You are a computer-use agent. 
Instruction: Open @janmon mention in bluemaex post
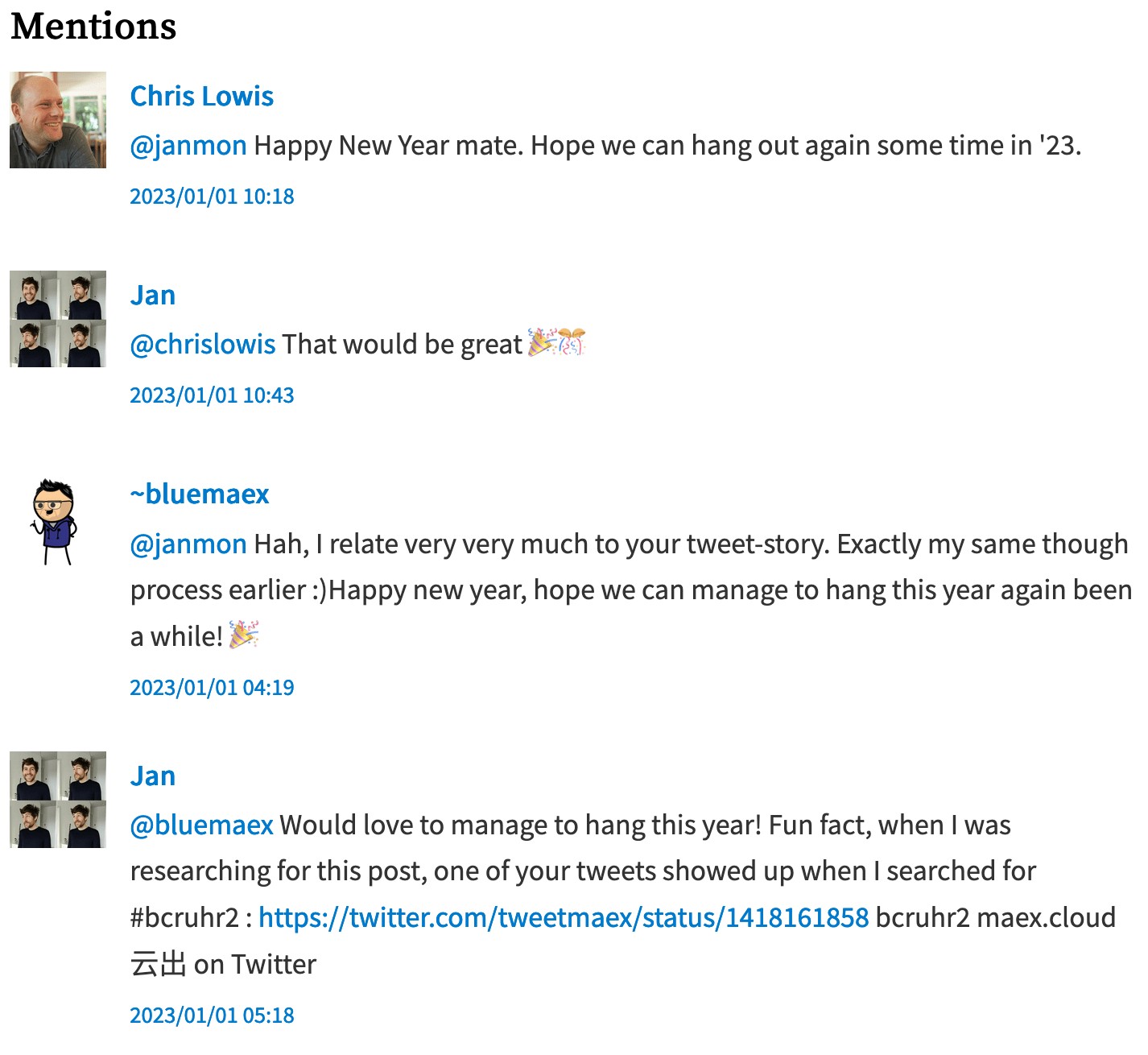coord(188,544)
